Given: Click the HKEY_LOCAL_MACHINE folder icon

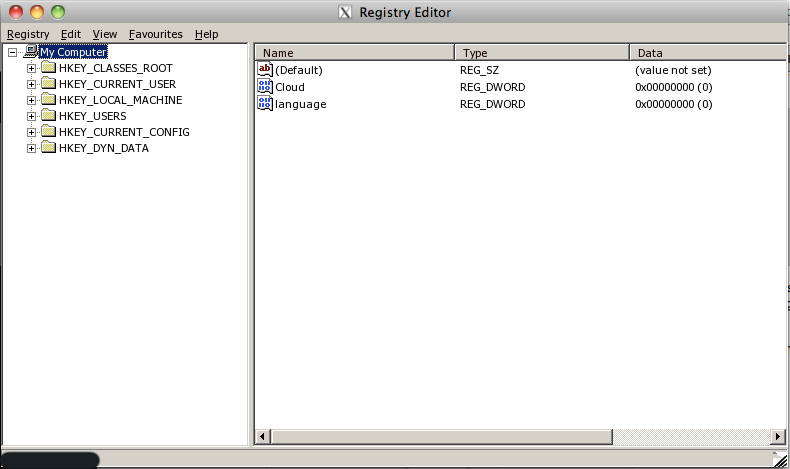Looking at the screenshot, I should (x=48, y=100).
